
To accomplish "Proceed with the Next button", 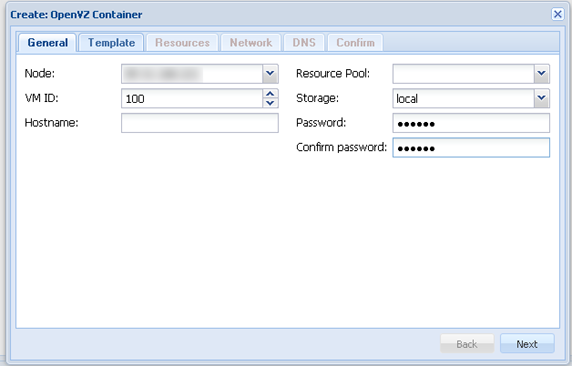I will coord(527,344).
